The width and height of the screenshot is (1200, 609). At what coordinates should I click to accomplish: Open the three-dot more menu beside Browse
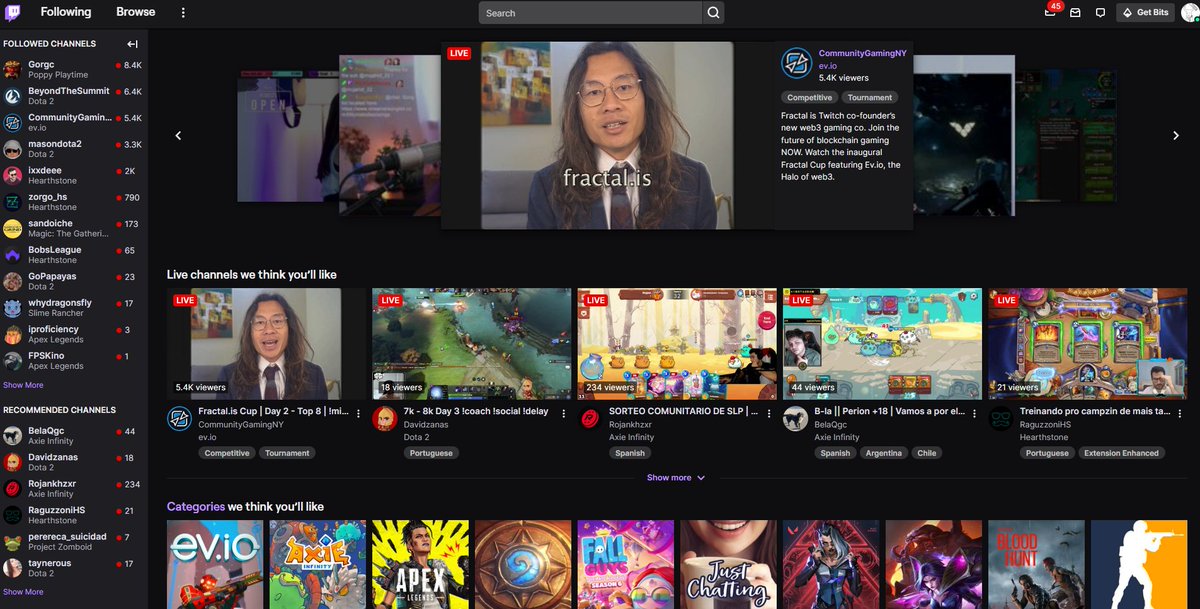coord(183,13)
